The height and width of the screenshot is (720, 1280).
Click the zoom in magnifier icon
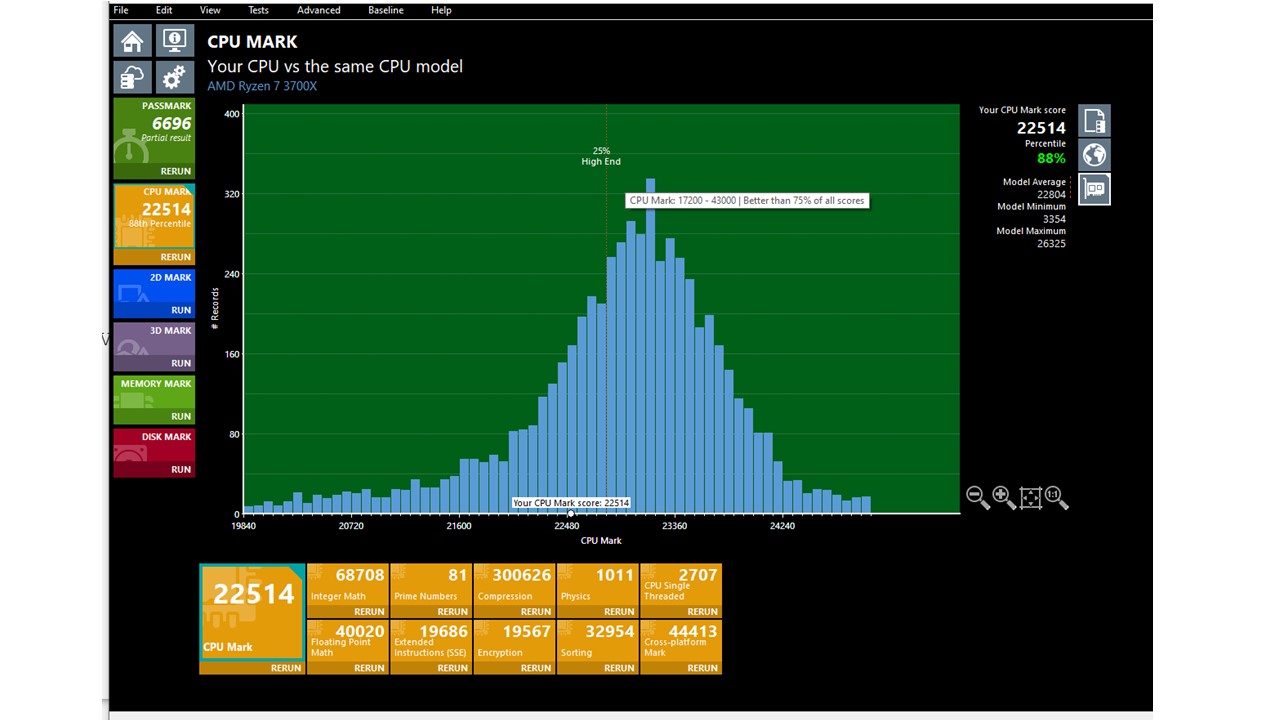point(1003,497)
